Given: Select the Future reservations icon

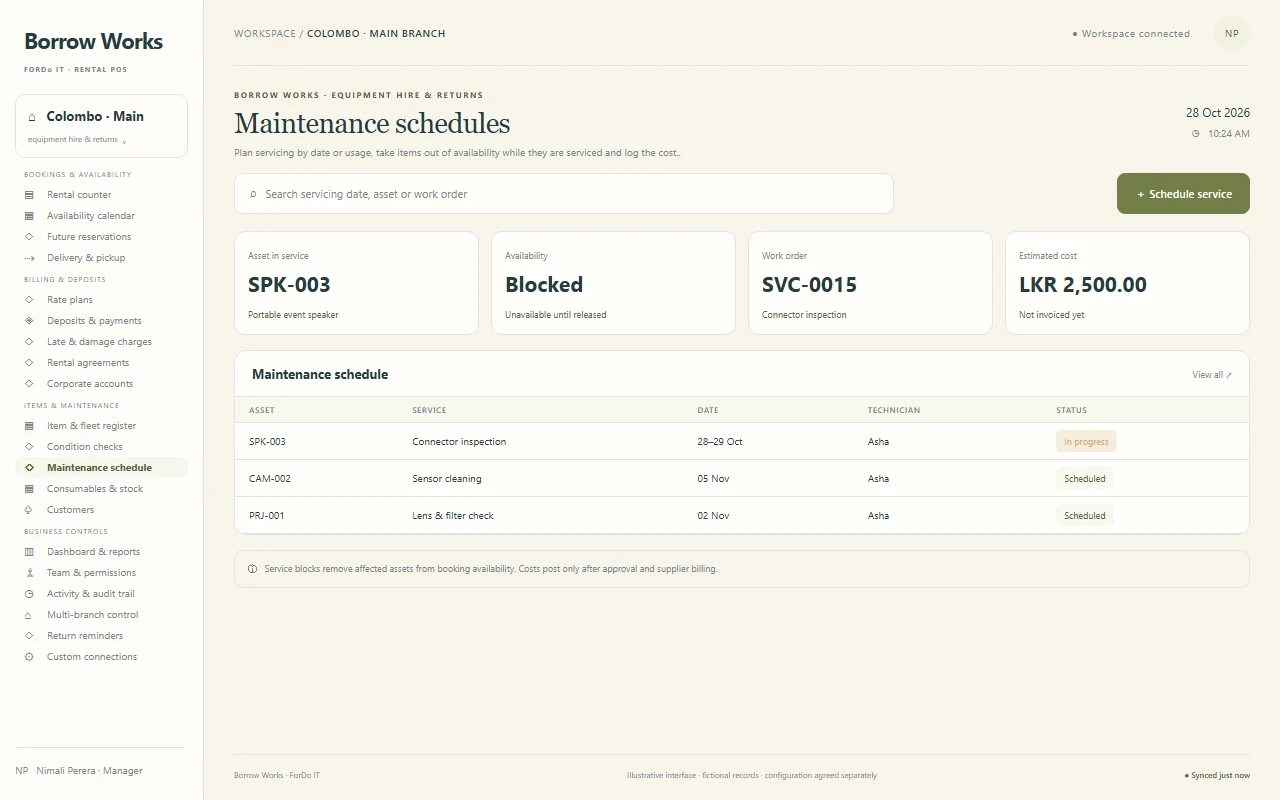Looking at the screenshot, I should (29, 237).
